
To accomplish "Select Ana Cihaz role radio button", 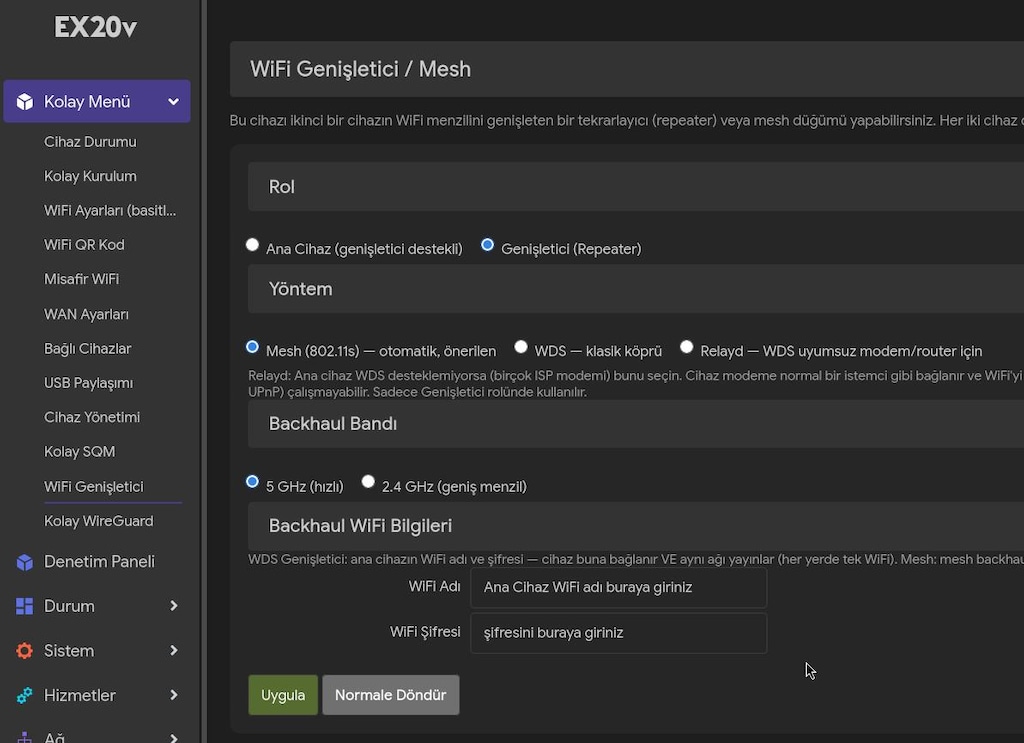I will [x=252, y=245].
